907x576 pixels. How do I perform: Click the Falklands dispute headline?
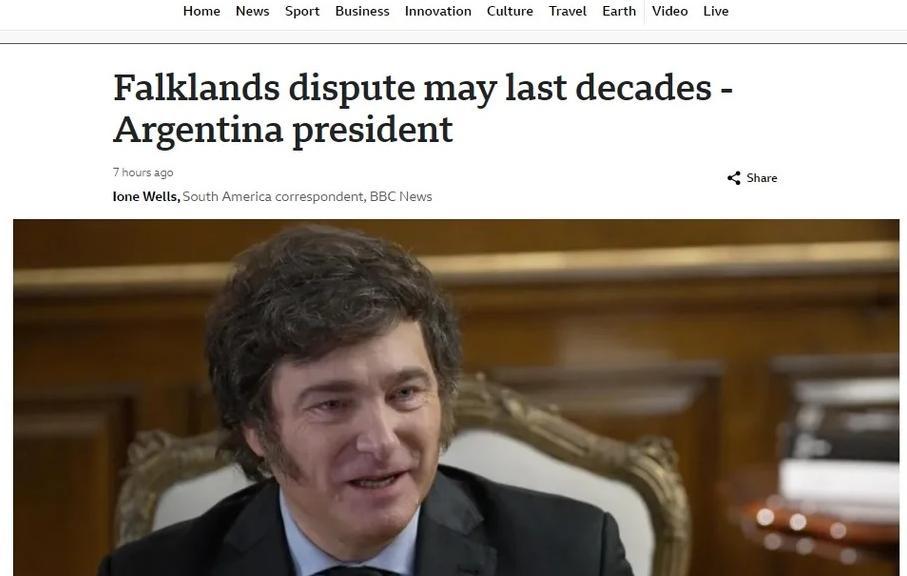pyautogui.click(x=423, y=108)
